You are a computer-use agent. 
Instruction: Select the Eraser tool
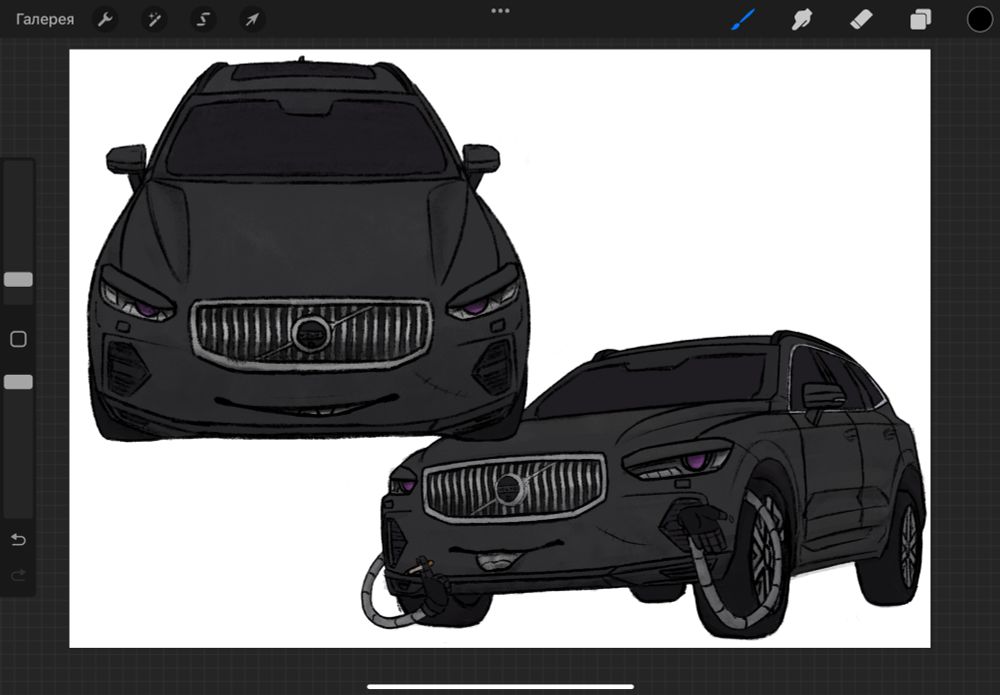(861, 20)
